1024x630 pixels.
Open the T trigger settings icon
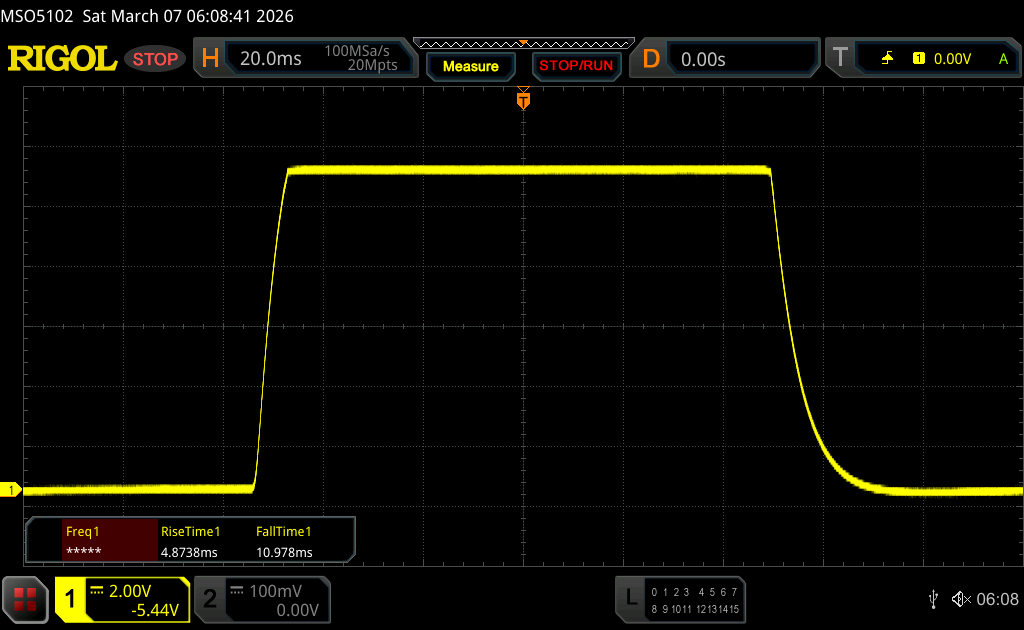click(x=840, y=59)
